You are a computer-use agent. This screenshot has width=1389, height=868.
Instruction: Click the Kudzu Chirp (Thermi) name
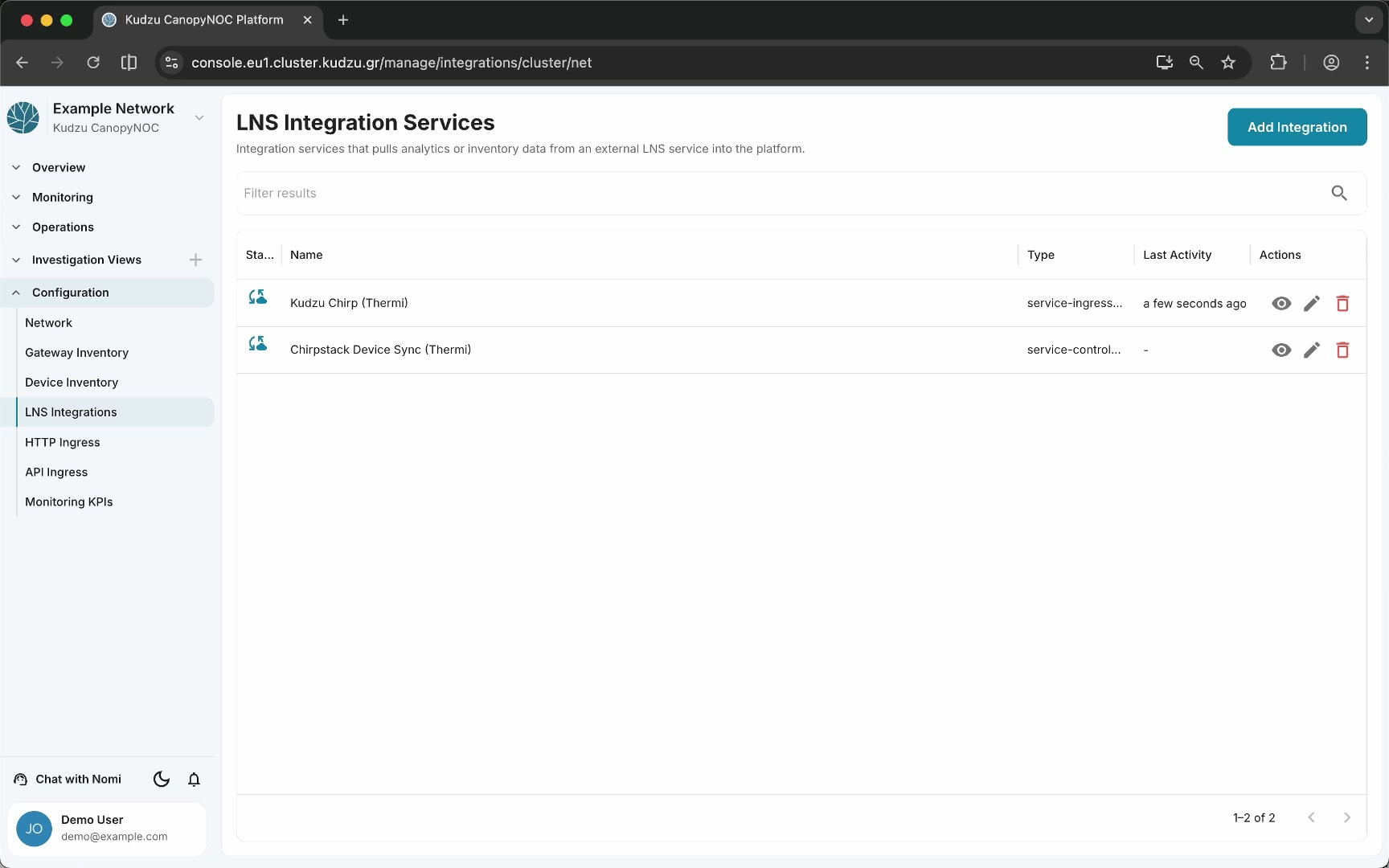349,303
